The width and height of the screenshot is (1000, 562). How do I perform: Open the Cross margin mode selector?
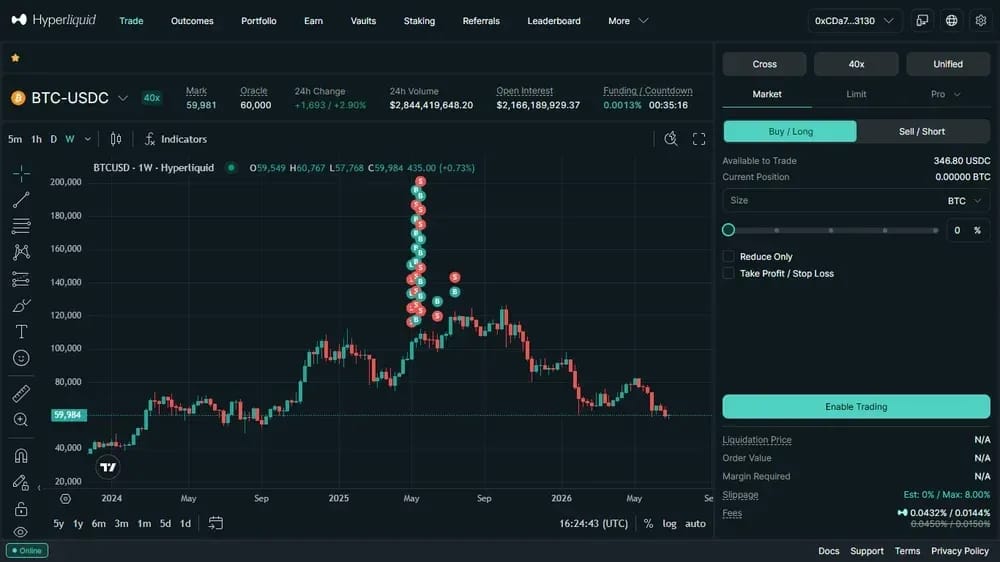point(764,64)
